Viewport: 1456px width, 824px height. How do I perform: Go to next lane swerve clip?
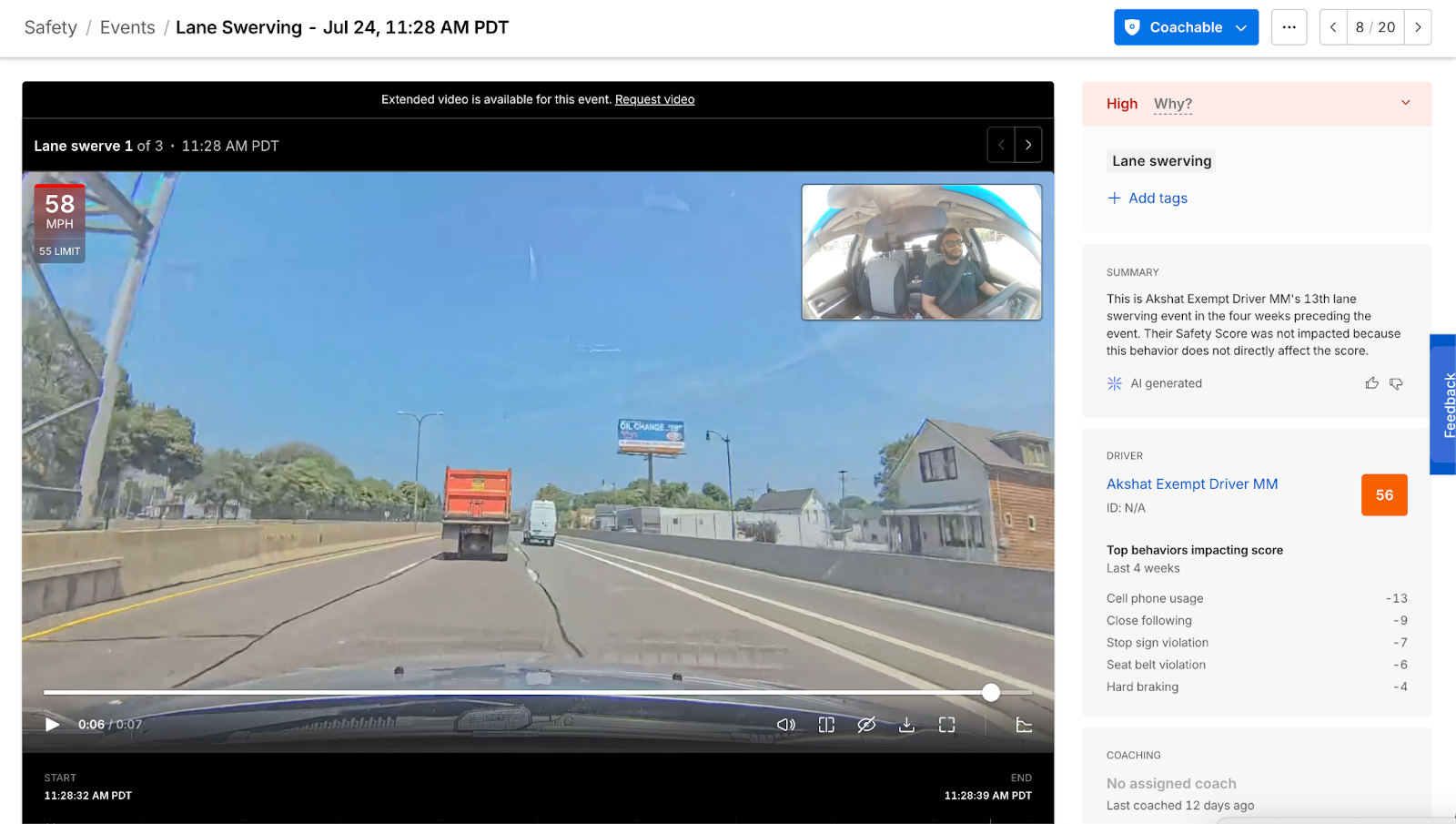[x=1028, y=145]
